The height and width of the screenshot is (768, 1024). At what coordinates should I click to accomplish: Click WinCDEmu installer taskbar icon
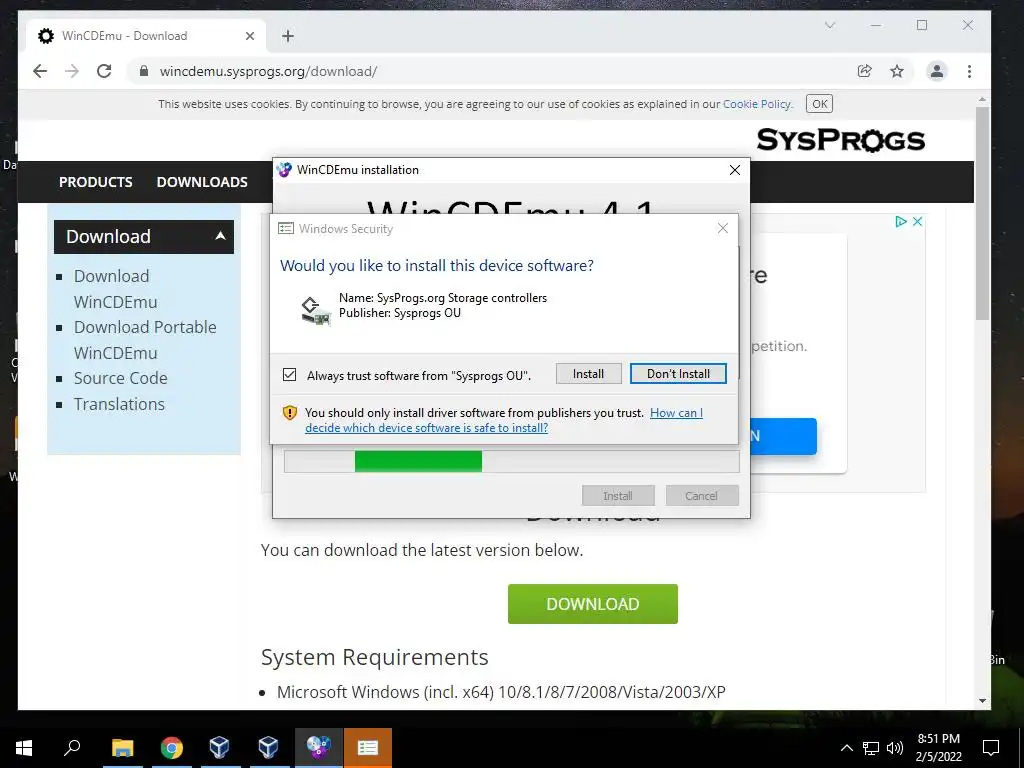pyautogui.click(x=318, y=748)
